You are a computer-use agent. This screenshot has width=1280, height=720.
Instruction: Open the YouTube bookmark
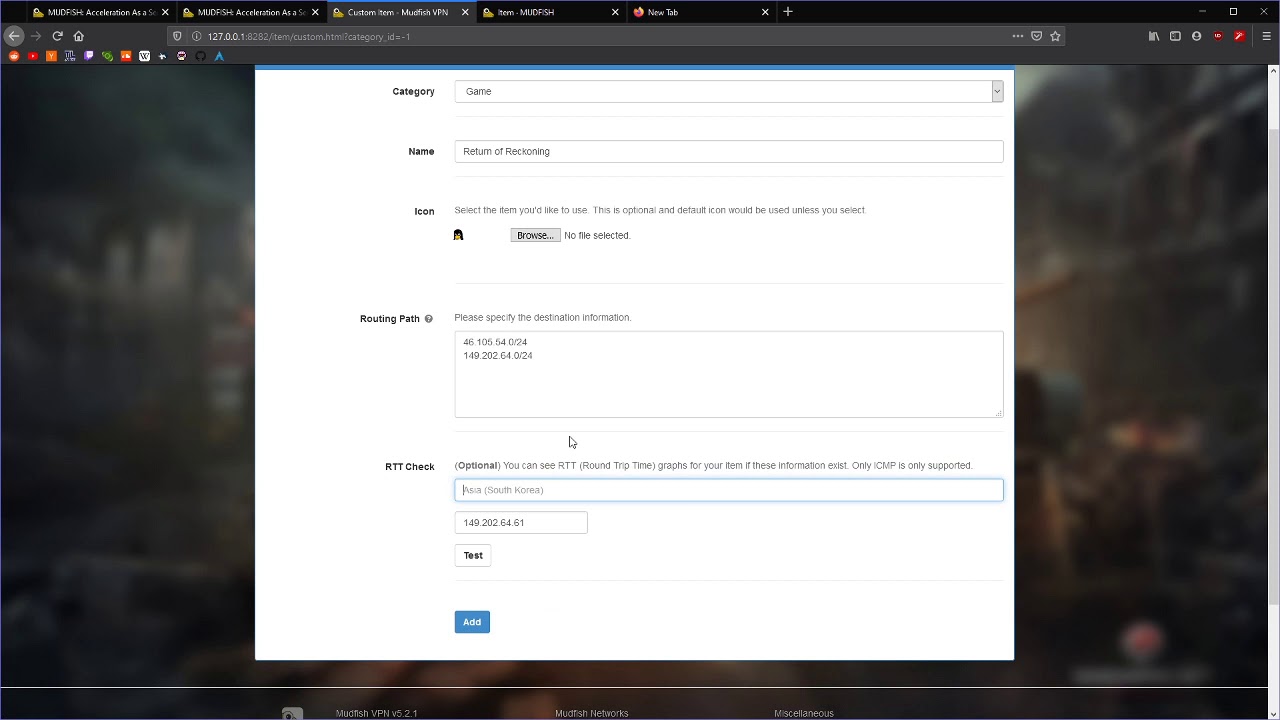(x=33, y=56)
